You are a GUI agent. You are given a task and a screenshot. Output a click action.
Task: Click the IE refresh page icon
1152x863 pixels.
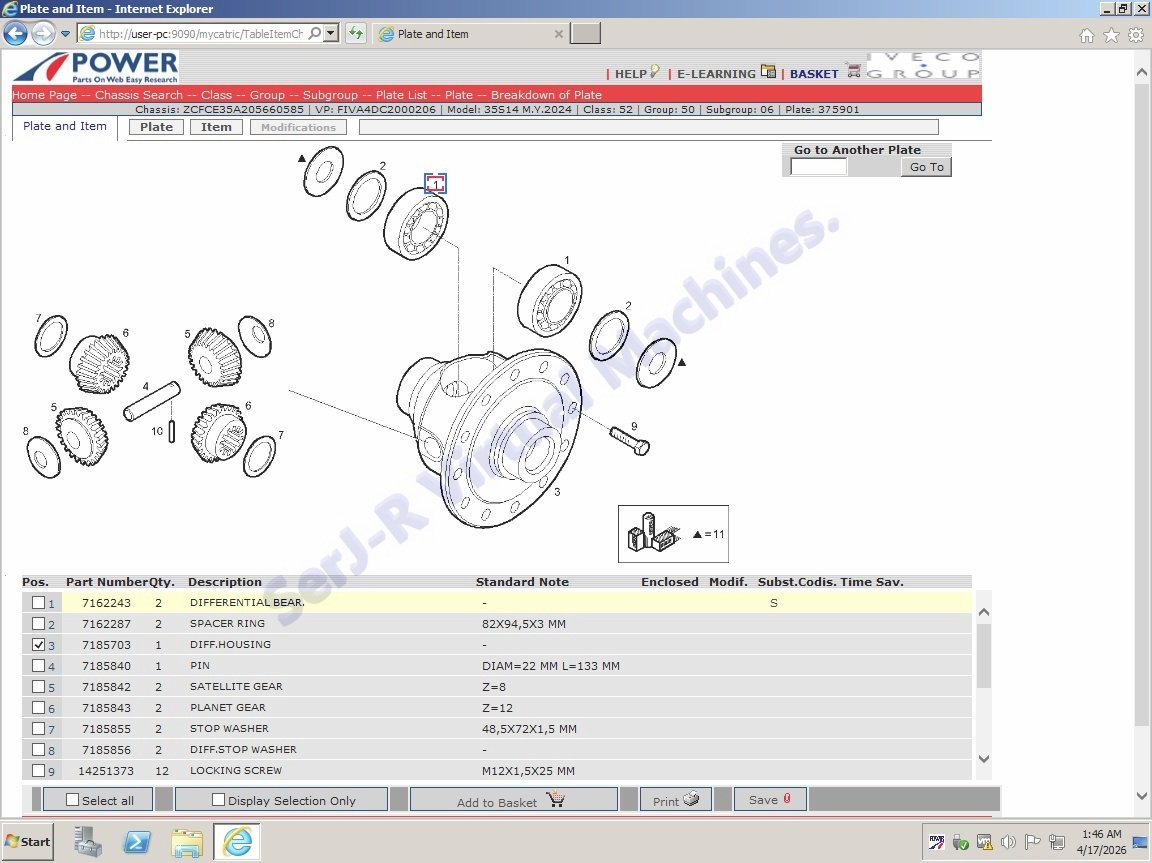(x=355, y=34)
